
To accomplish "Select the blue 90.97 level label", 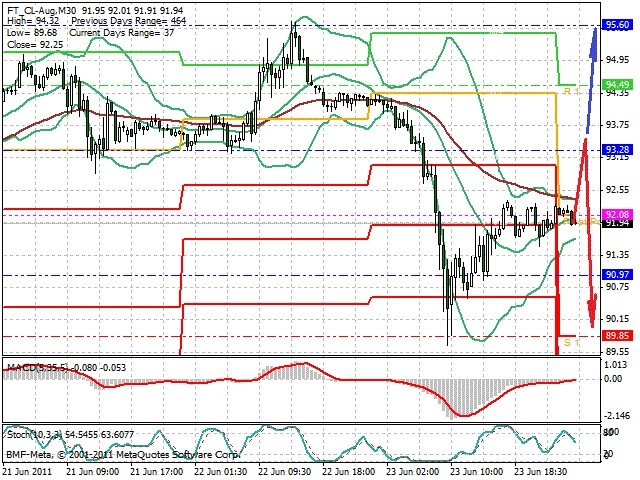I will pos(617,274).
